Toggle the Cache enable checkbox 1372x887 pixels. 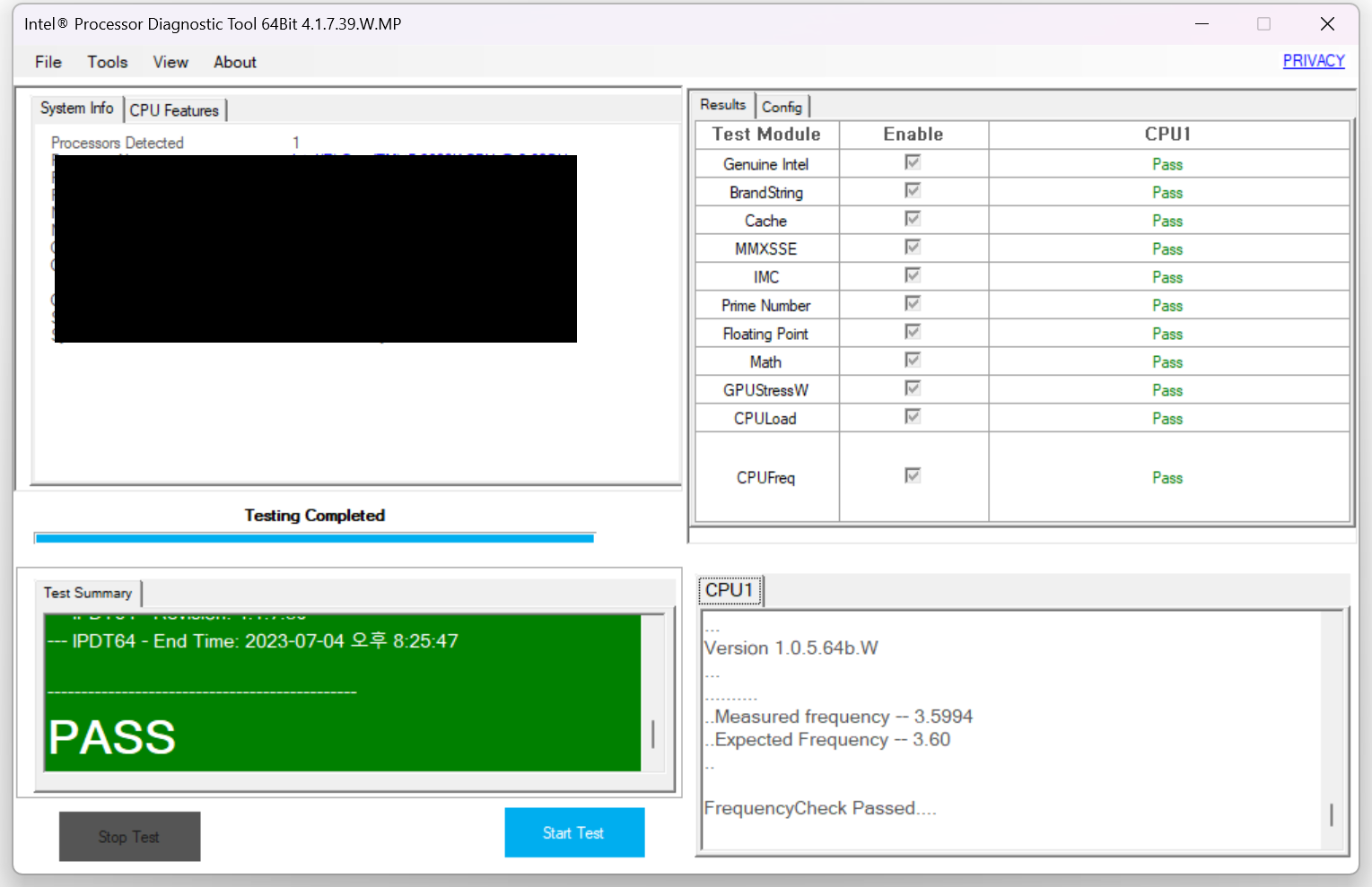tap(913, 219)
